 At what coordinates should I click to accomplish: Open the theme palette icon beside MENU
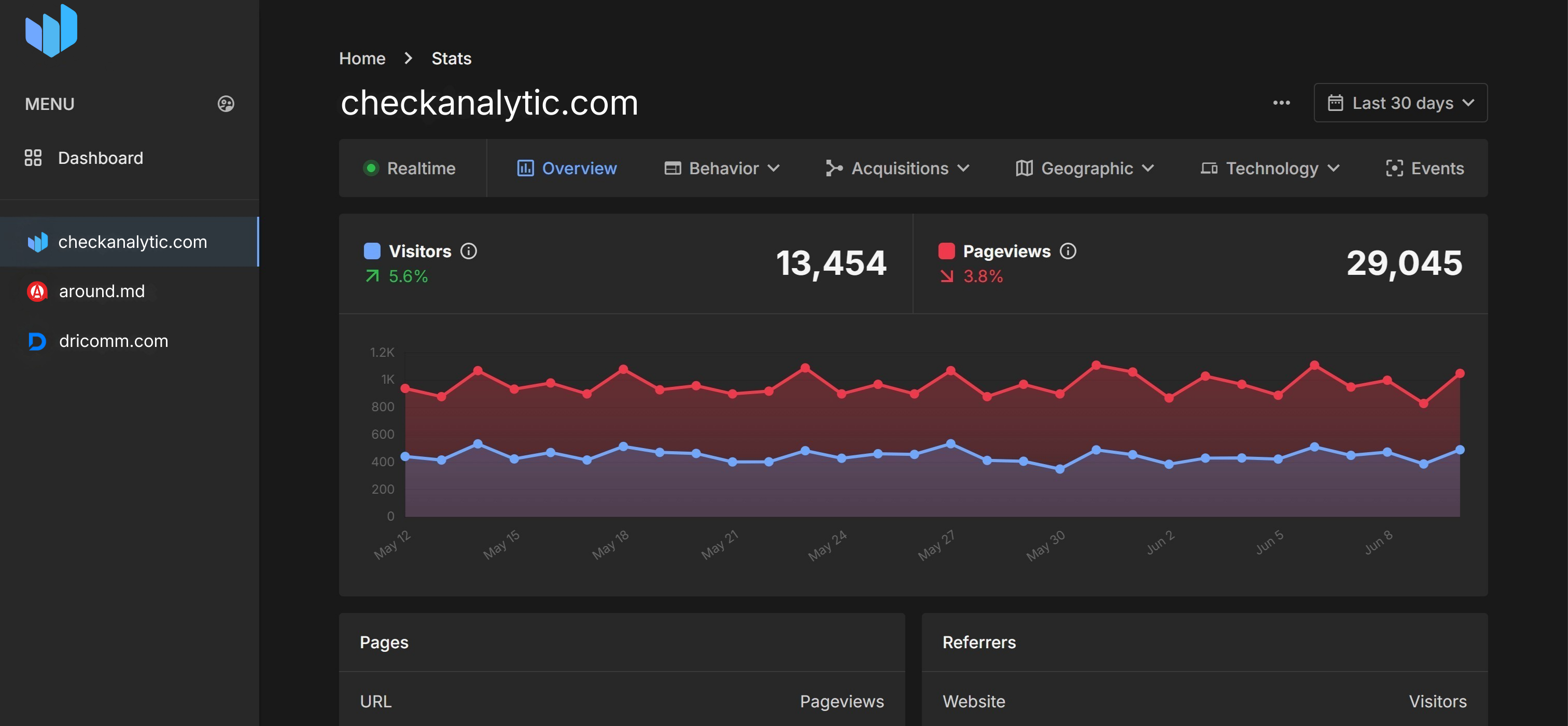225,103
